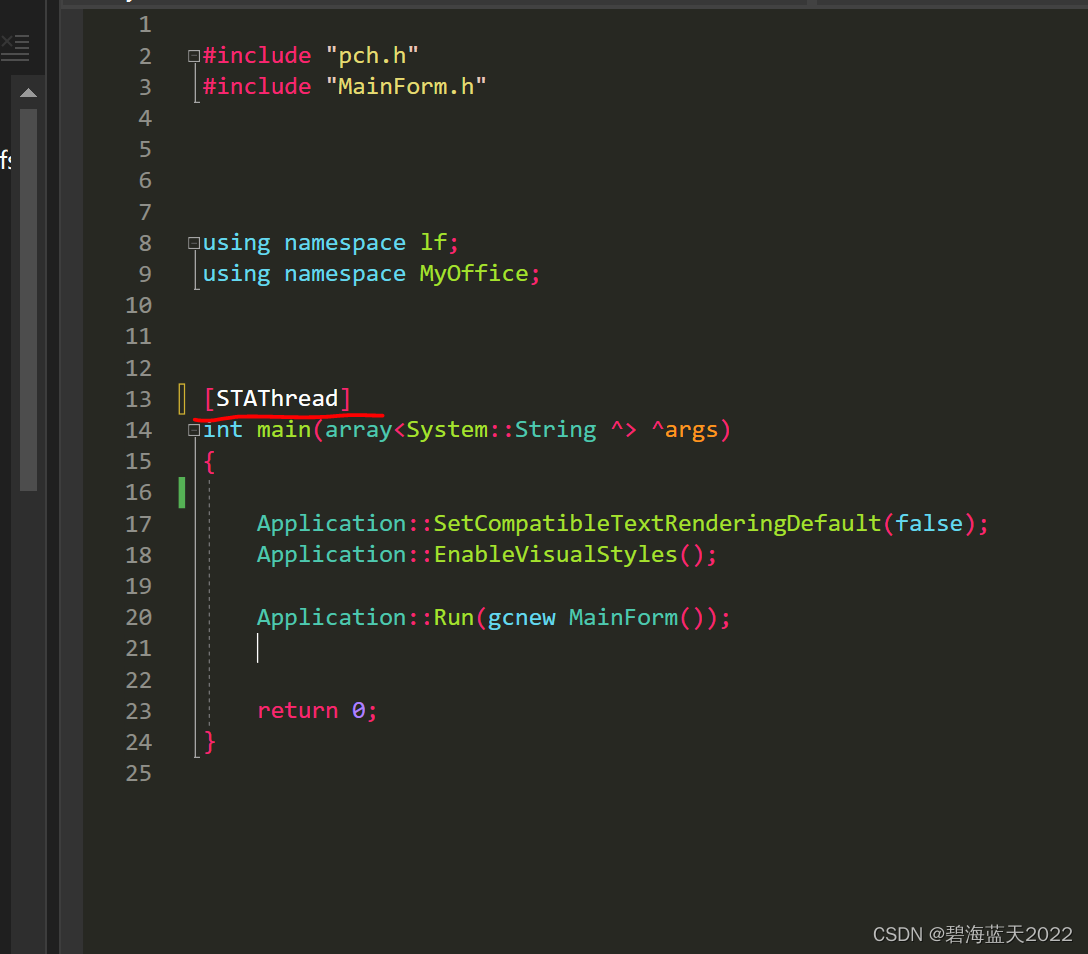
Task: Click the green change marker beside line 16
Action: click(x=181, y=491)
